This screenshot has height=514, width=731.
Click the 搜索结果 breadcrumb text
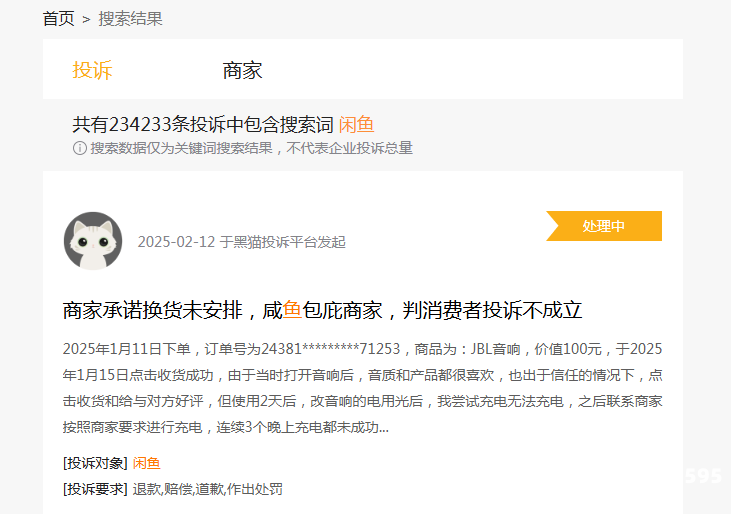coord(130,19)
